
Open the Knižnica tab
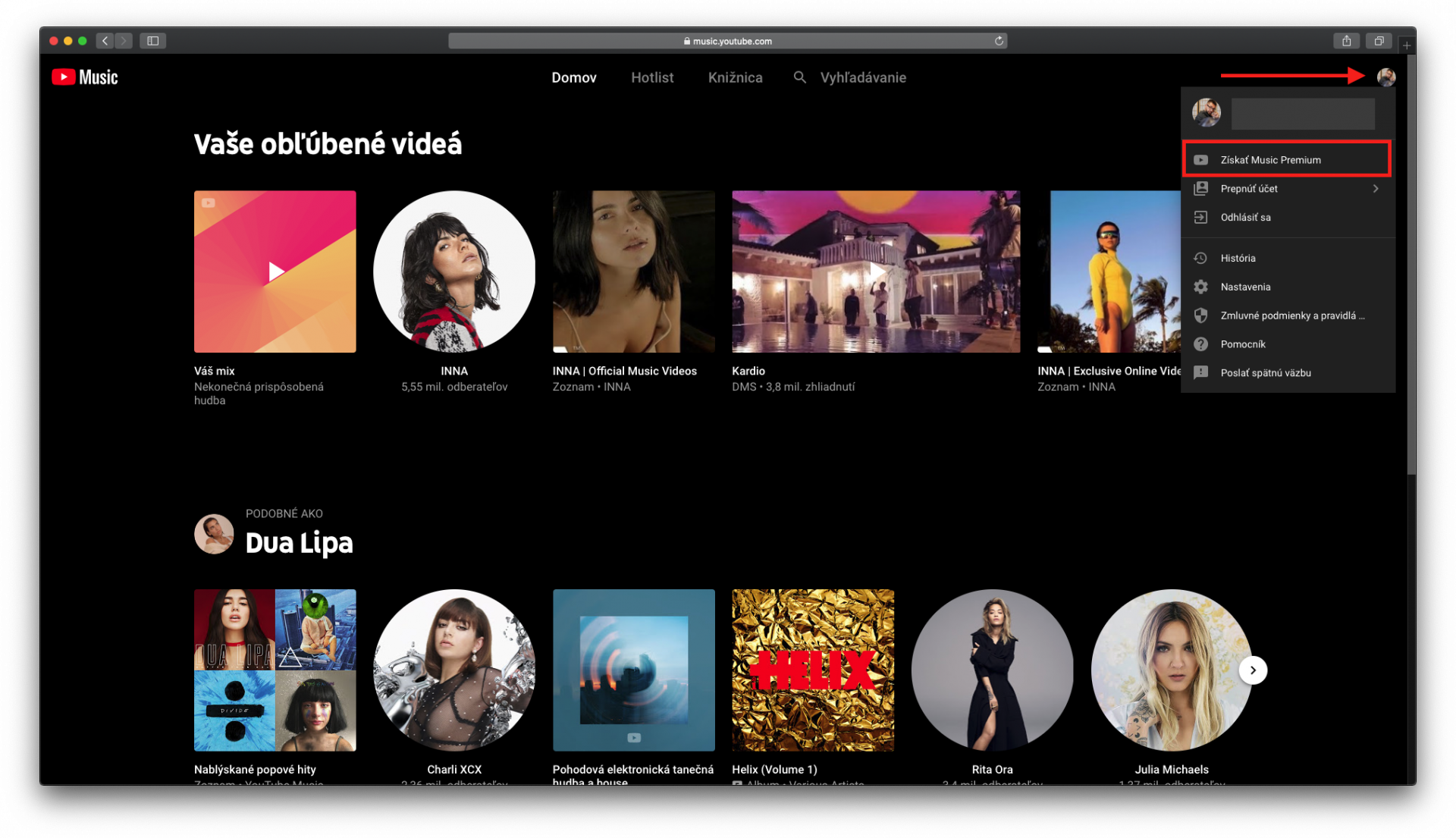tap(736, 77)
